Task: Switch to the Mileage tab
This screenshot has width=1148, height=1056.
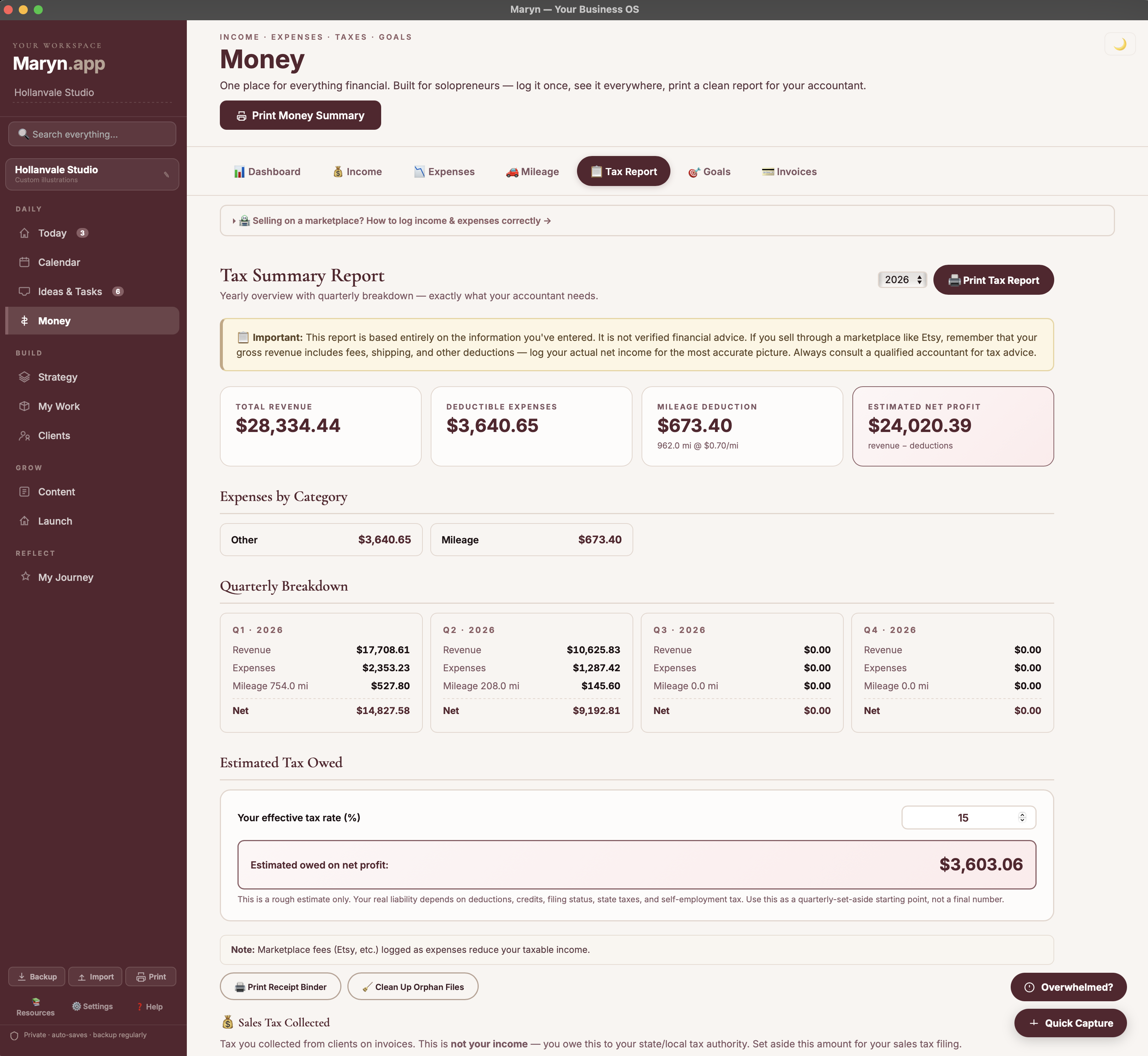Action: click(x=532, y=171)
